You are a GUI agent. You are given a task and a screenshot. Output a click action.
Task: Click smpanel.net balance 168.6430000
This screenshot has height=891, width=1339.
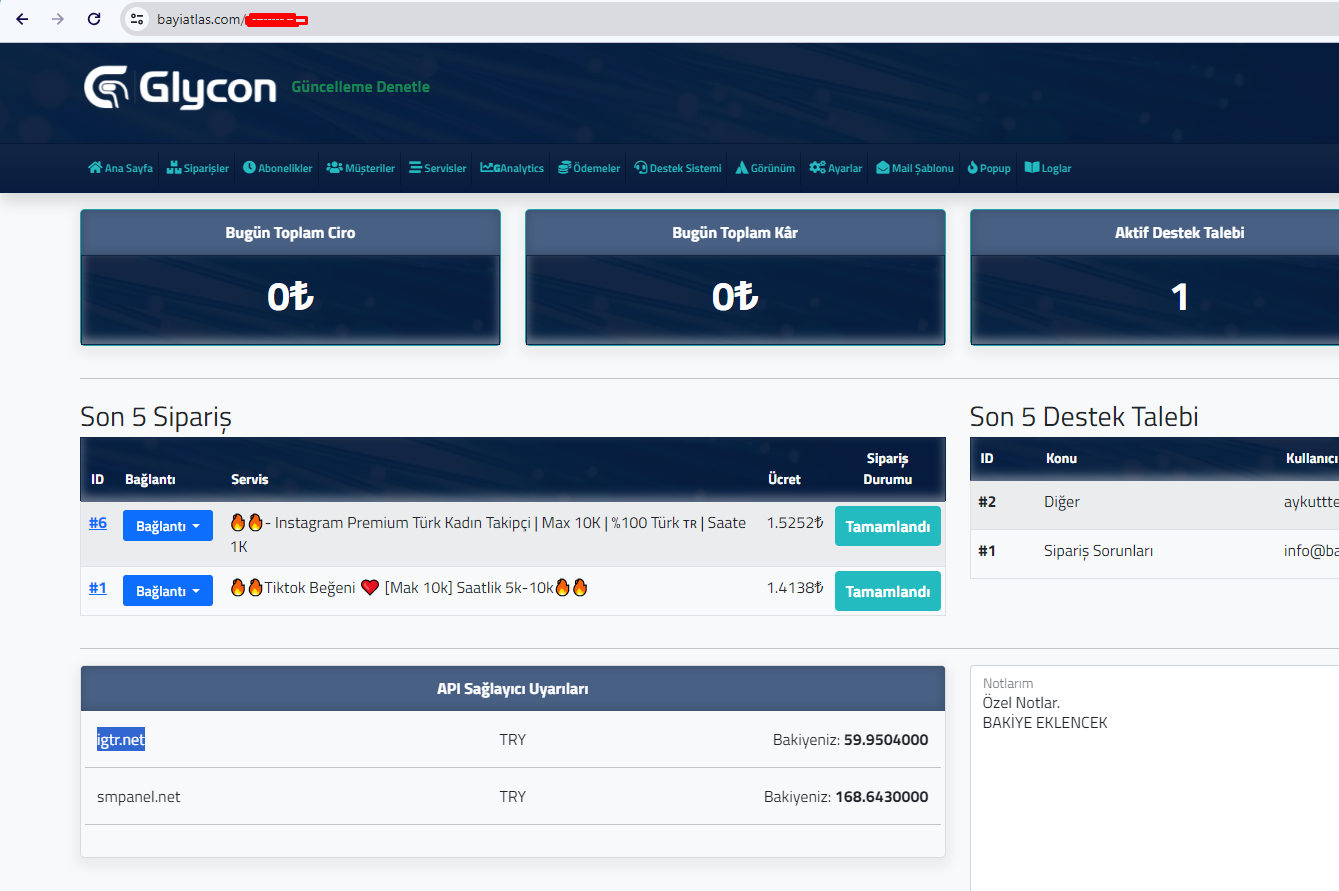(x=882, y=797)
